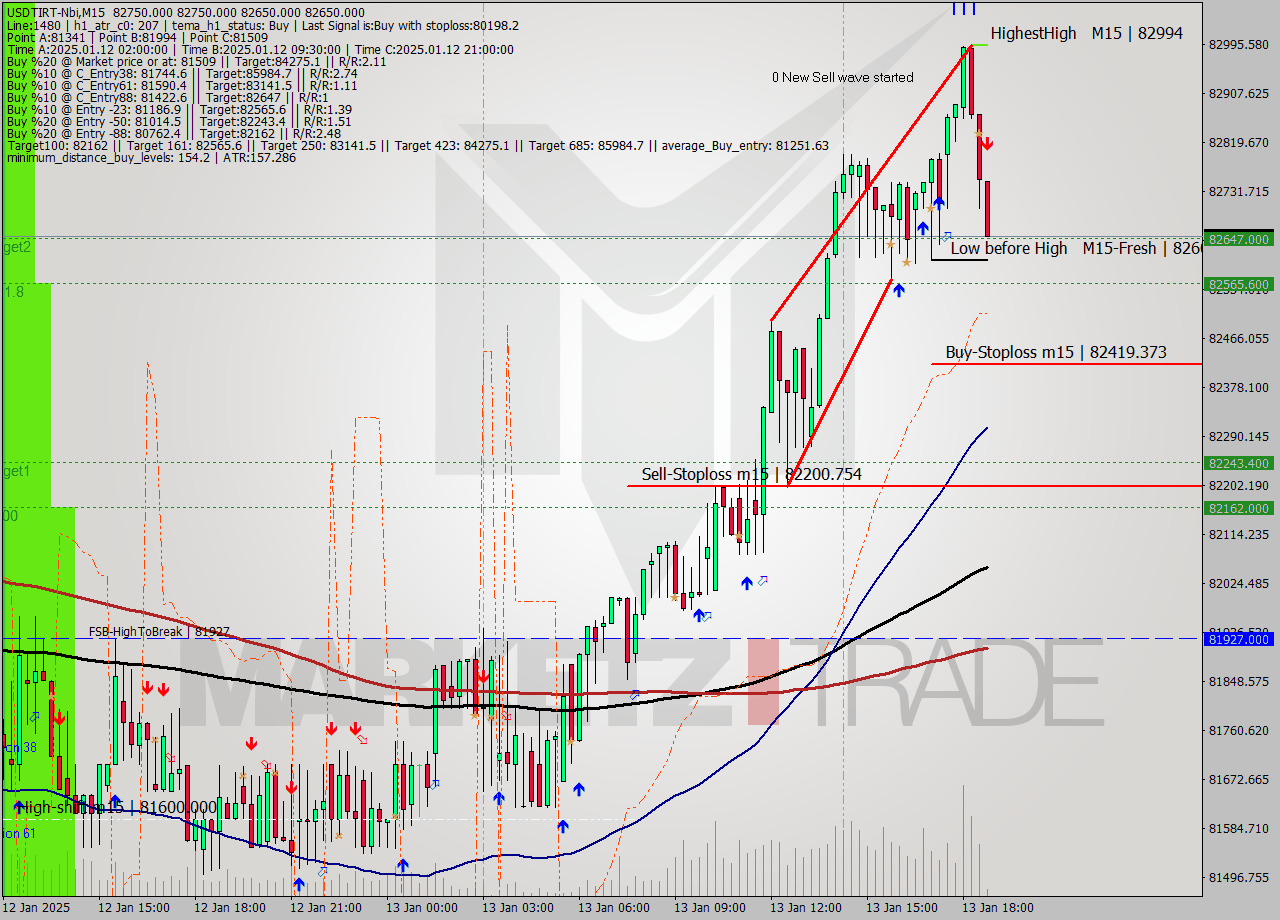Click the 81672.665 price axis value
The height and width of the screenshot is (920, 1280).
pyautogui.click(x=1239, y=779)
